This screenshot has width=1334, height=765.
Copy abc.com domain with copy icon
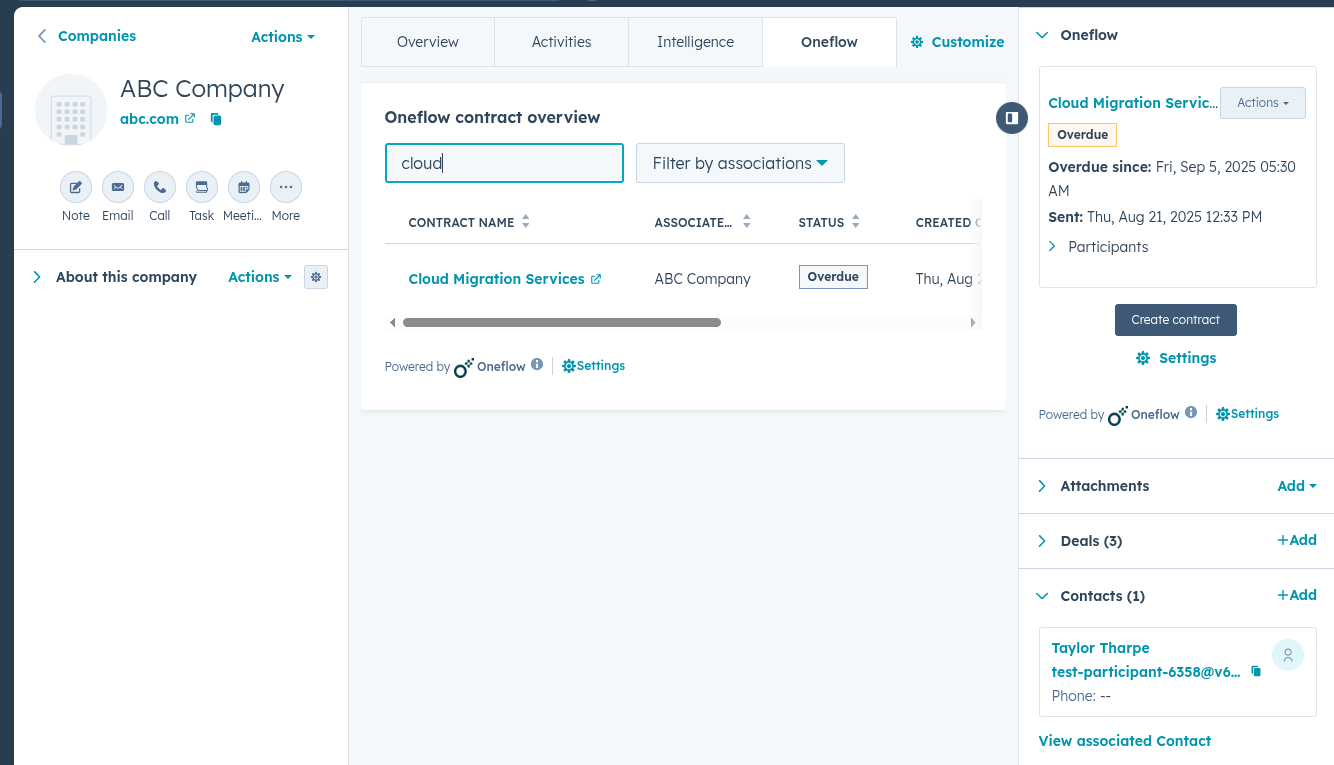pos(216,119)
